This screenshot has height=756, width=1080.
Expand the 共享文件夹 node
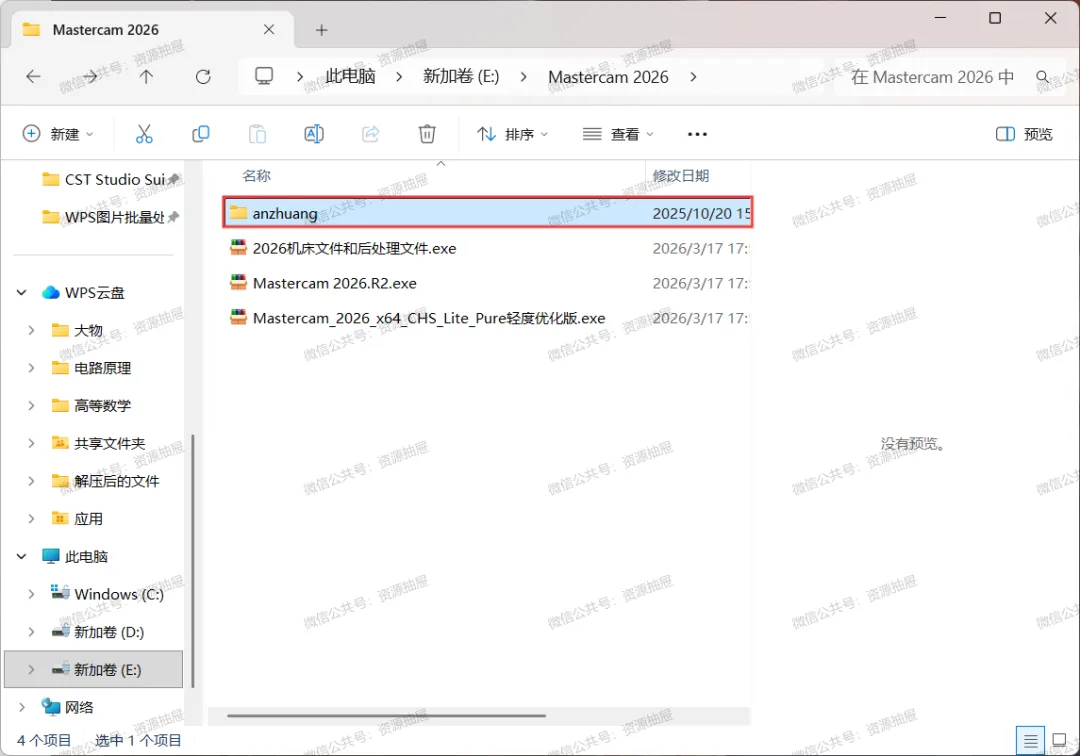31,443
